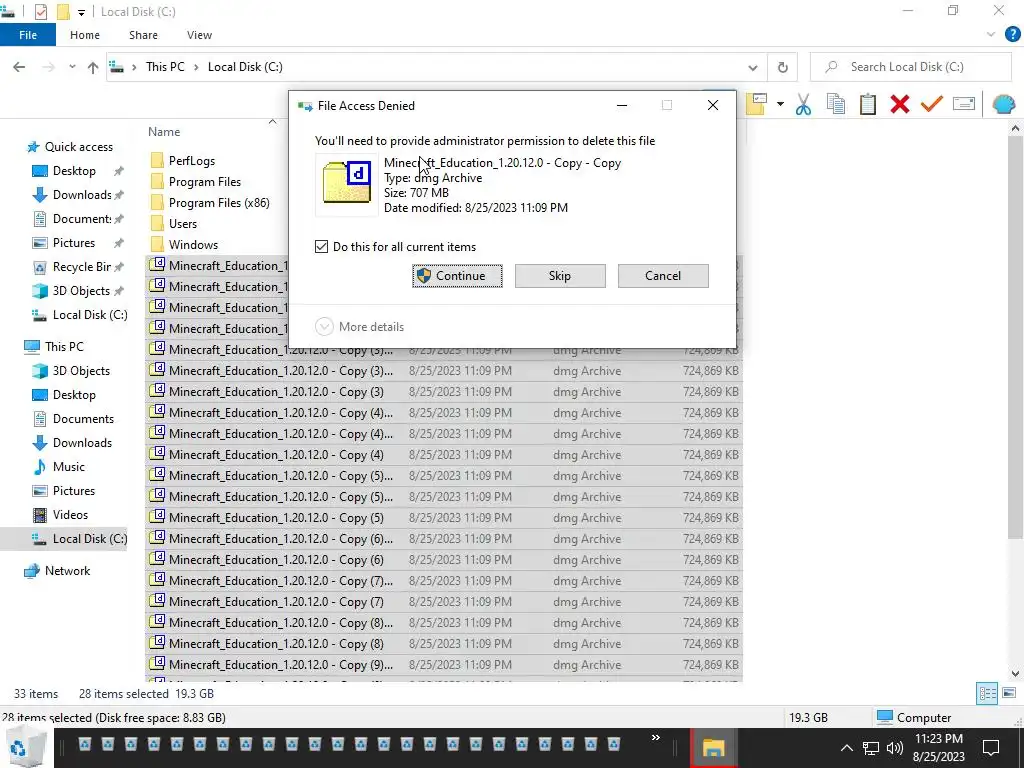Open recent locations dropdown chevron
This screenshot has width=1024, height=768.
point(72,67)
